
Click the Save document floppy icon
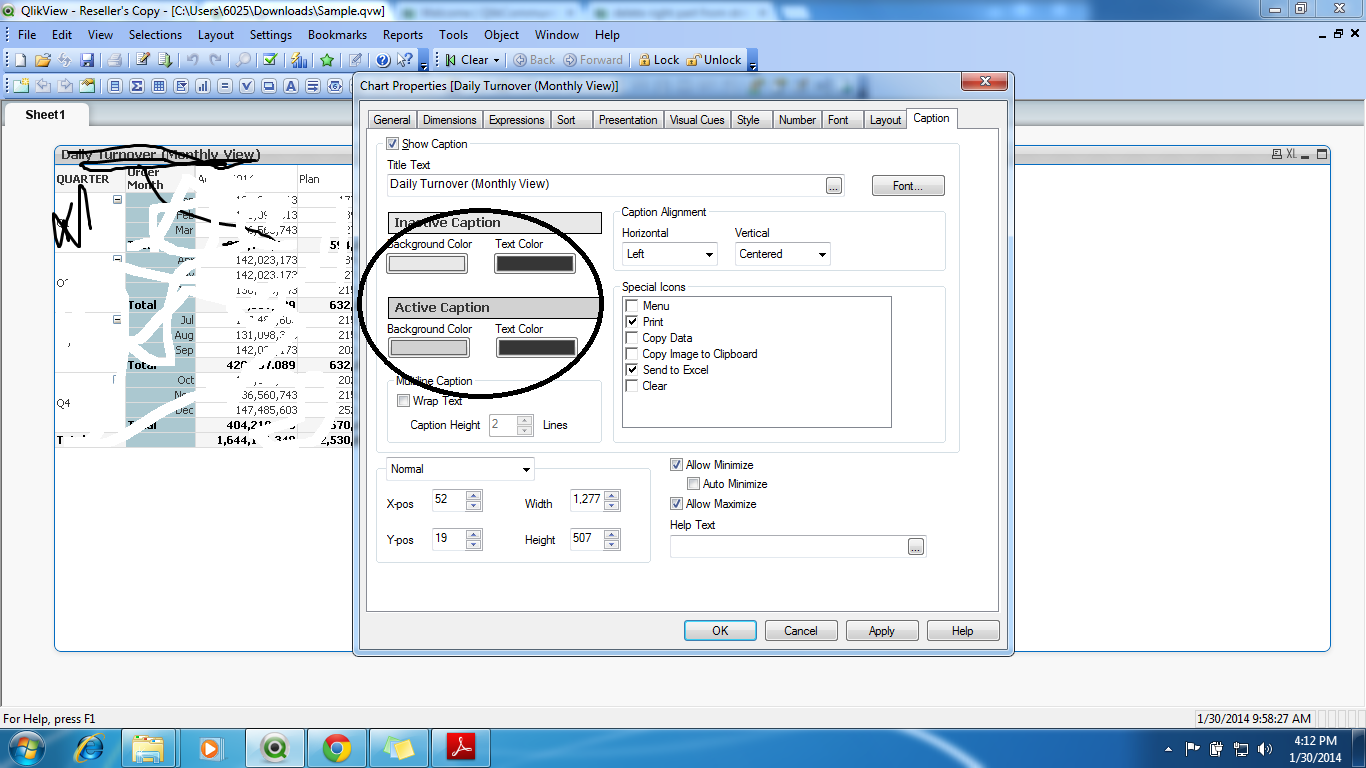click(x=87, y=60)
